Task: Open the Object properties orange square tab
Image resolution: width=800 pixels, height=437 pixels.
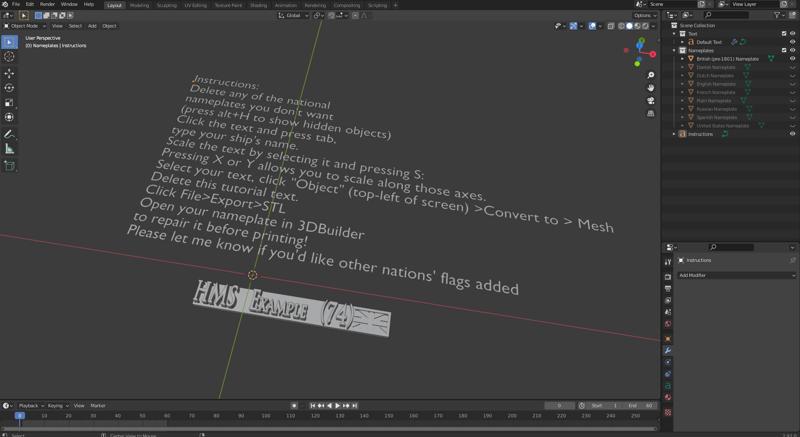Action: 668,338
